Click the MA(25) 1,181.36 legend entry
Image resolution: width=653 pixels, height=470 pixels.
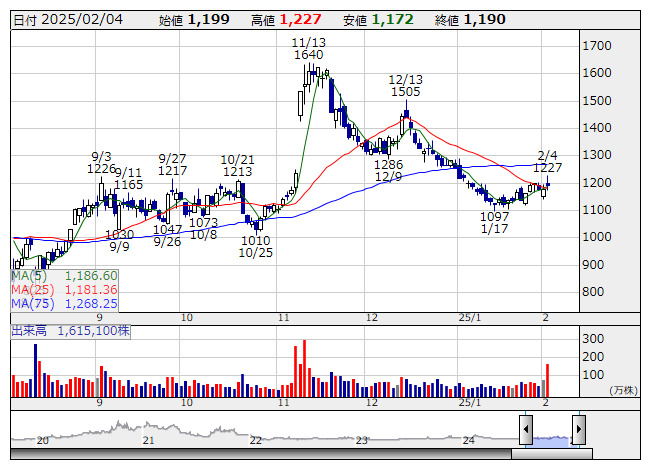(65, 289)
